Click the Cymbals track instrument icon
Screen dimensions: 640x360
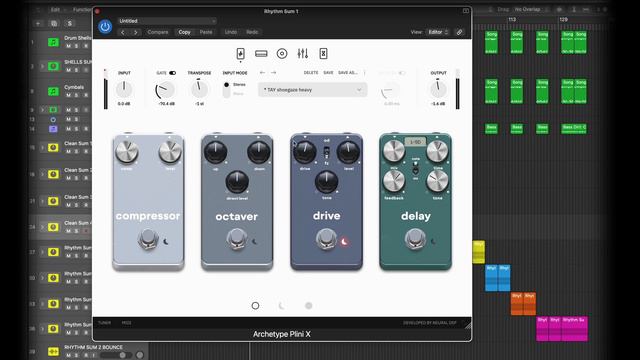click(53, 91)
